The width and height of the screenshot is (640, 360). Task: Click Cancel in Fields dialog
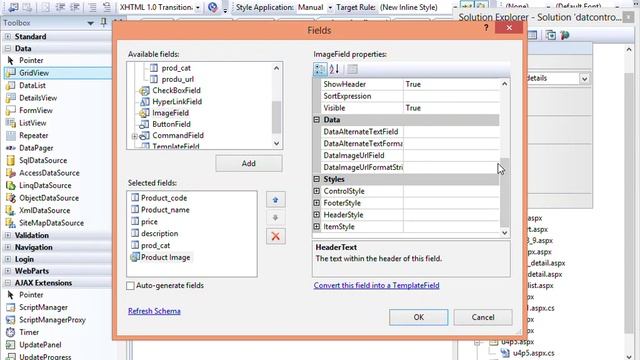(483, 317)
